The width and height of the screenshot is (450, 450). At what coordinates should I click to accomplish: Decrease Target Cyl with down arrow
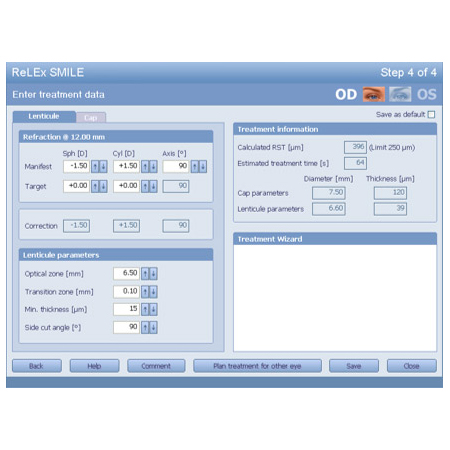pyautogui.click(x=153, y=186)
